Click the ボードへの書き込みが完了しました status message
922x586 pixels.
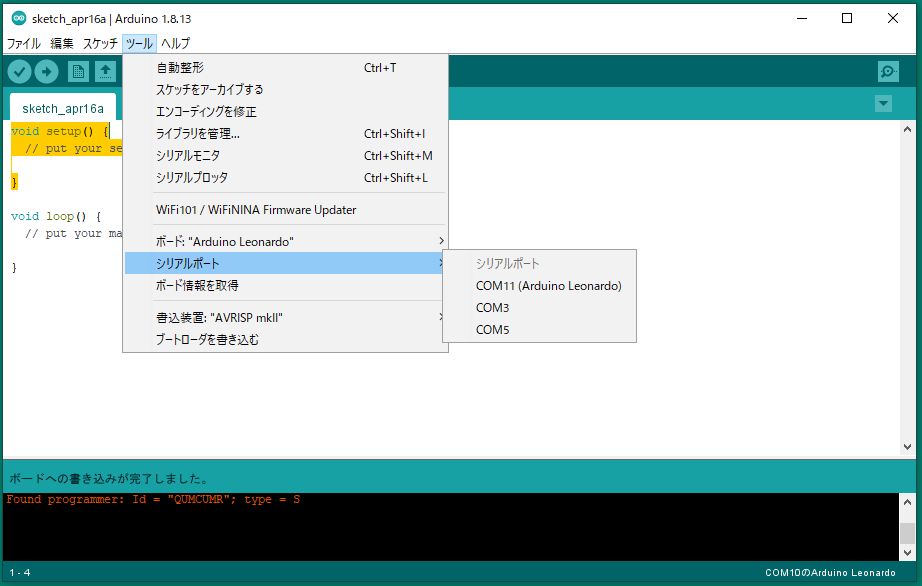pyautogui.click(x=109, y=478)
